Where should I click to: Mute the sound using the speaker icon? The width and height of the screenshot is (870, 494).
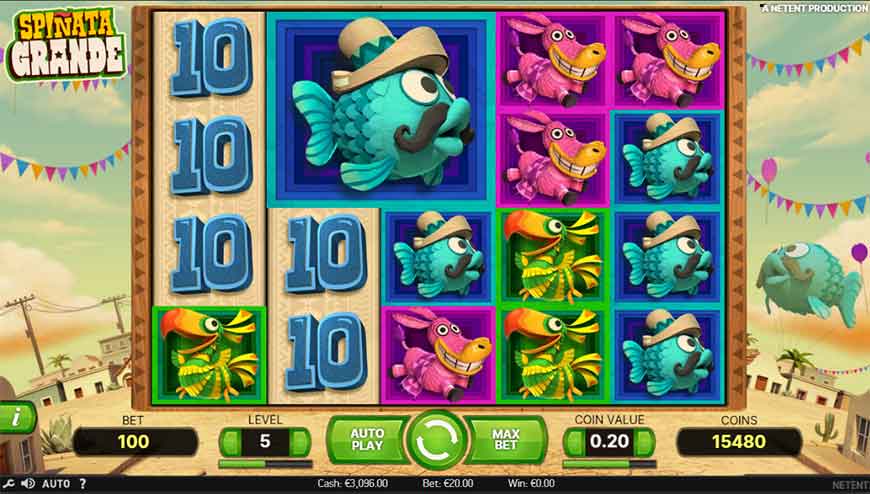[27, 484]
